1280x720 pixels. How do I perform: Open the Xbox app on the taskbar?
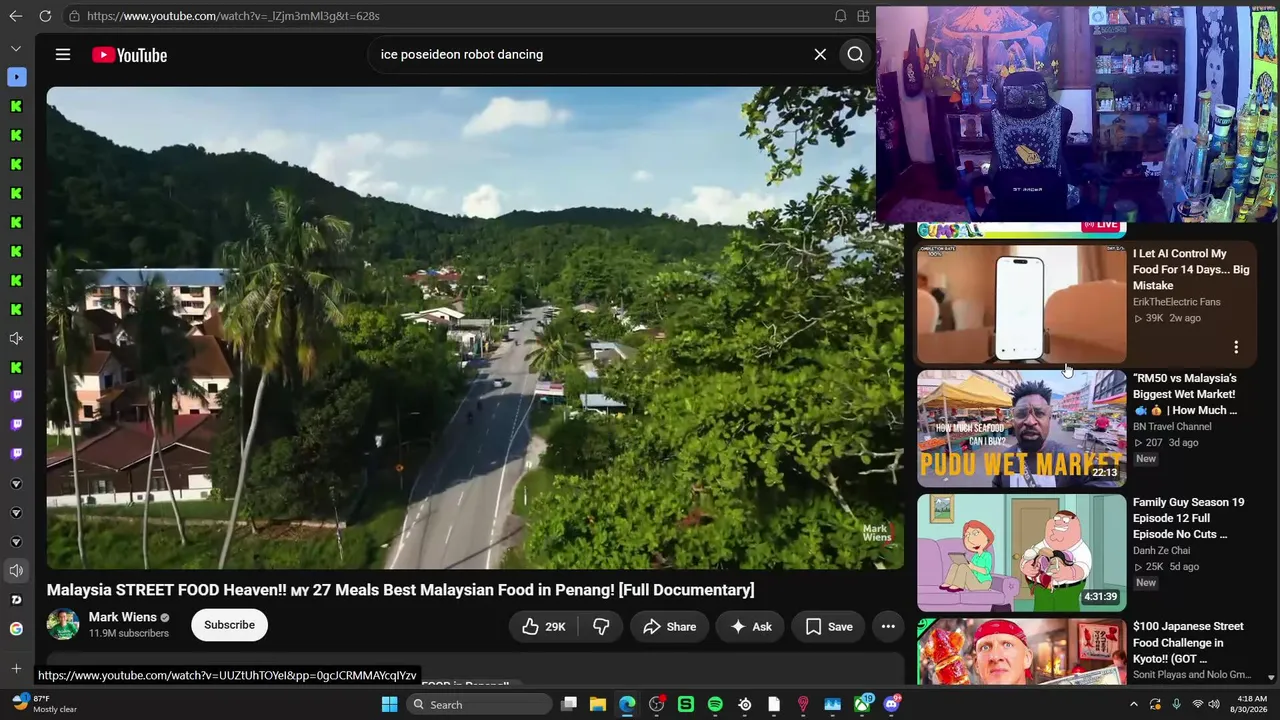pos(862,705)
